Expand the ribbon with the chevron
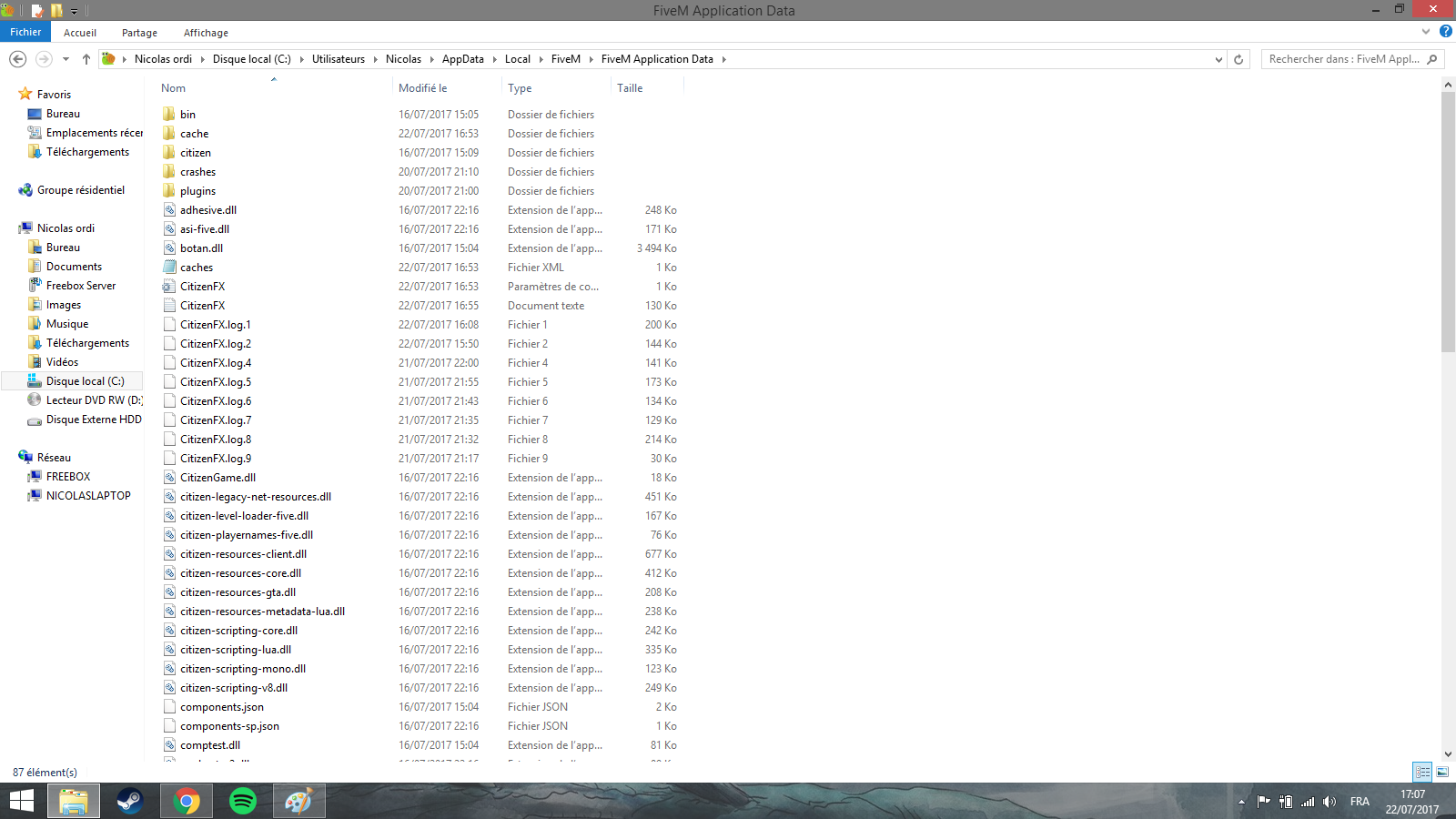 tap(1426, 31)
